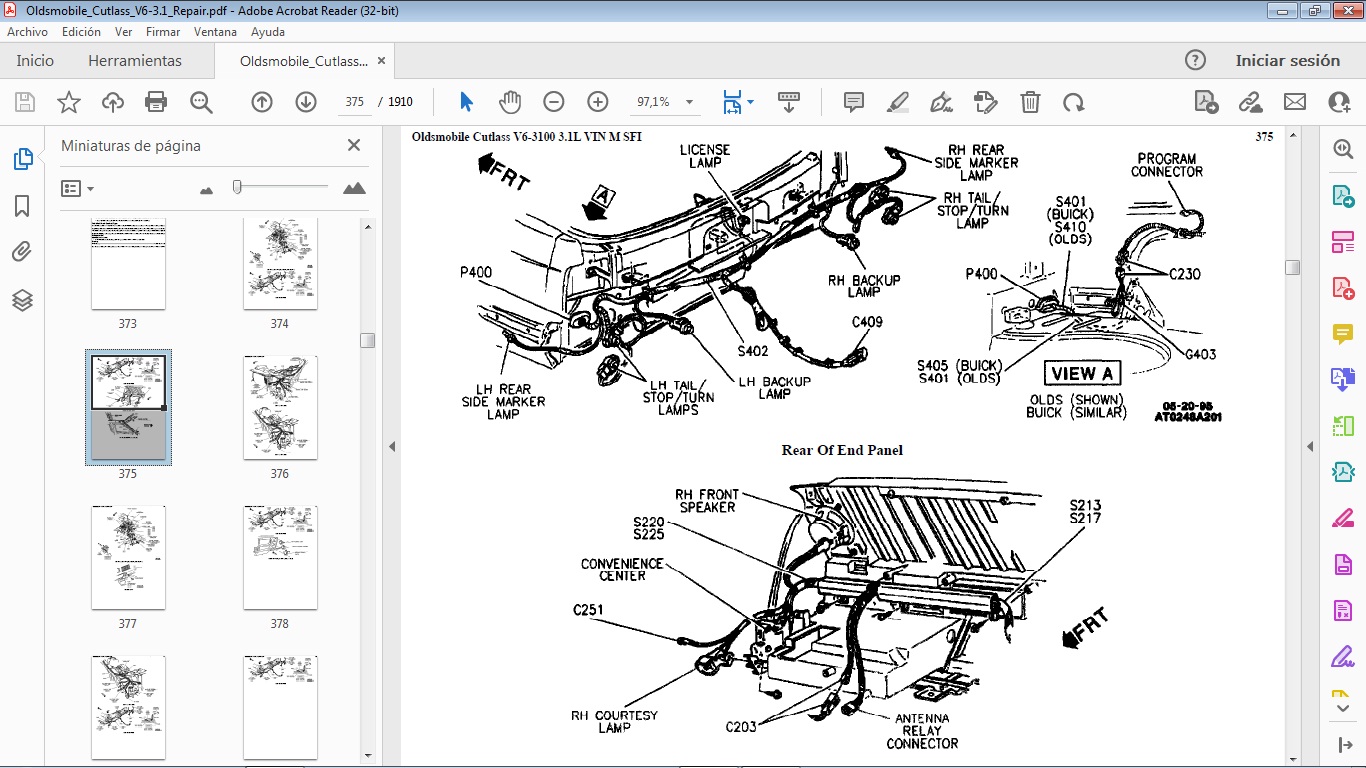Open the find text magnifier

[x=201, y=102]
